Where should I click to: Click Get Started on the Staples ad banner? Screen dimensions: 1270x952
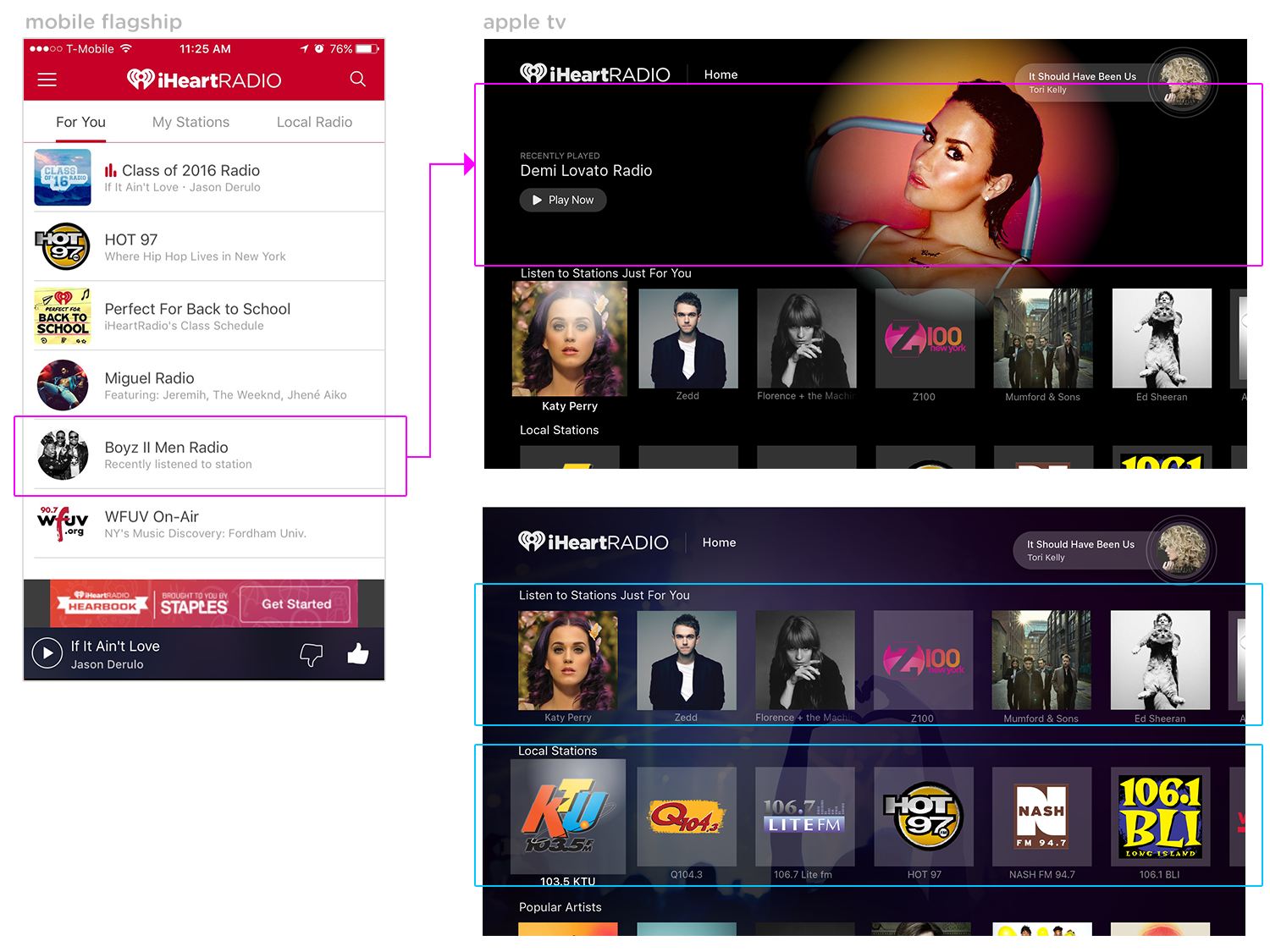pyautogui.click(x=295, y=603)
